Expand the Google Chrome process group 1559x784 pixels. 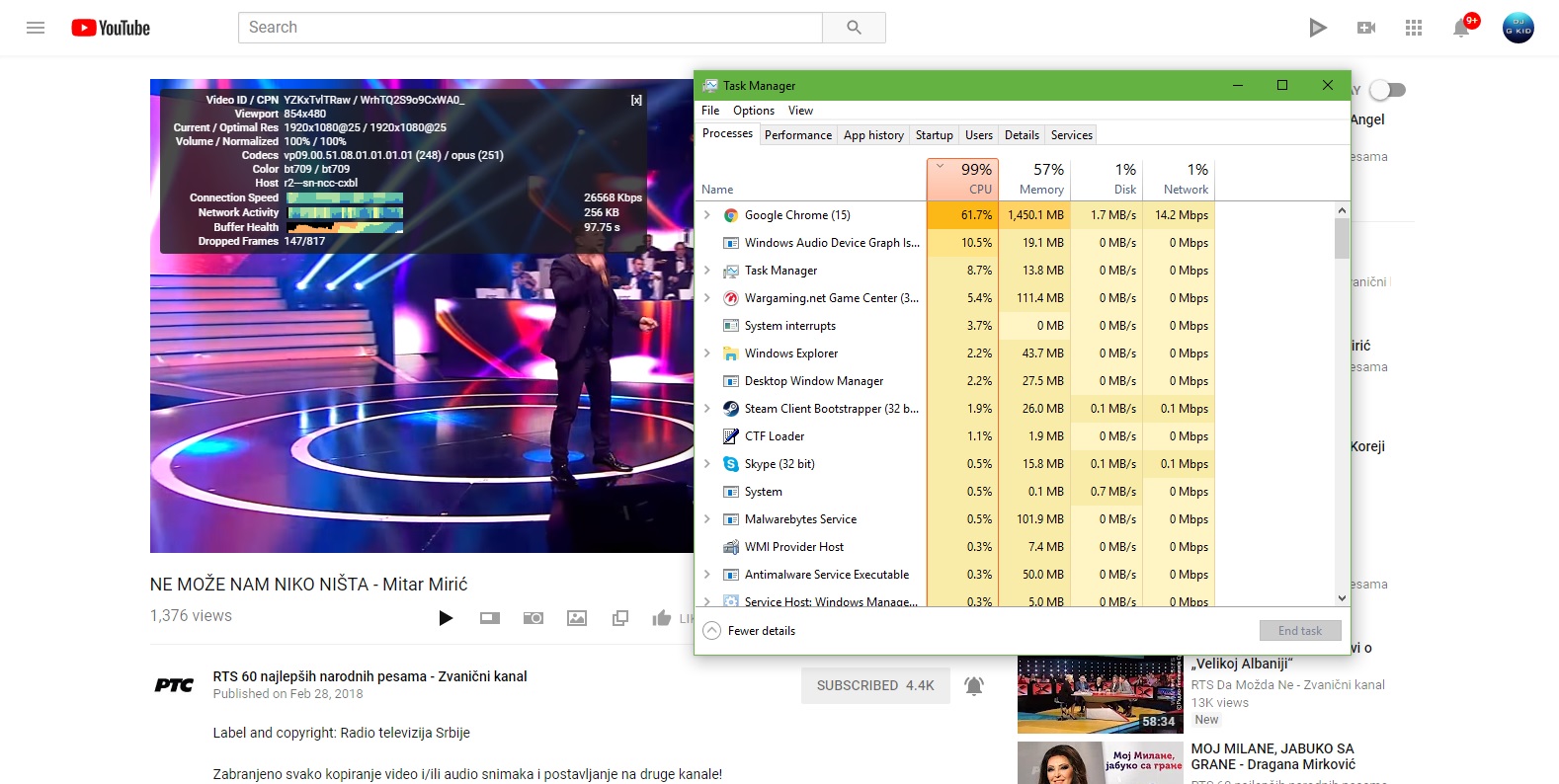[707, 215]
